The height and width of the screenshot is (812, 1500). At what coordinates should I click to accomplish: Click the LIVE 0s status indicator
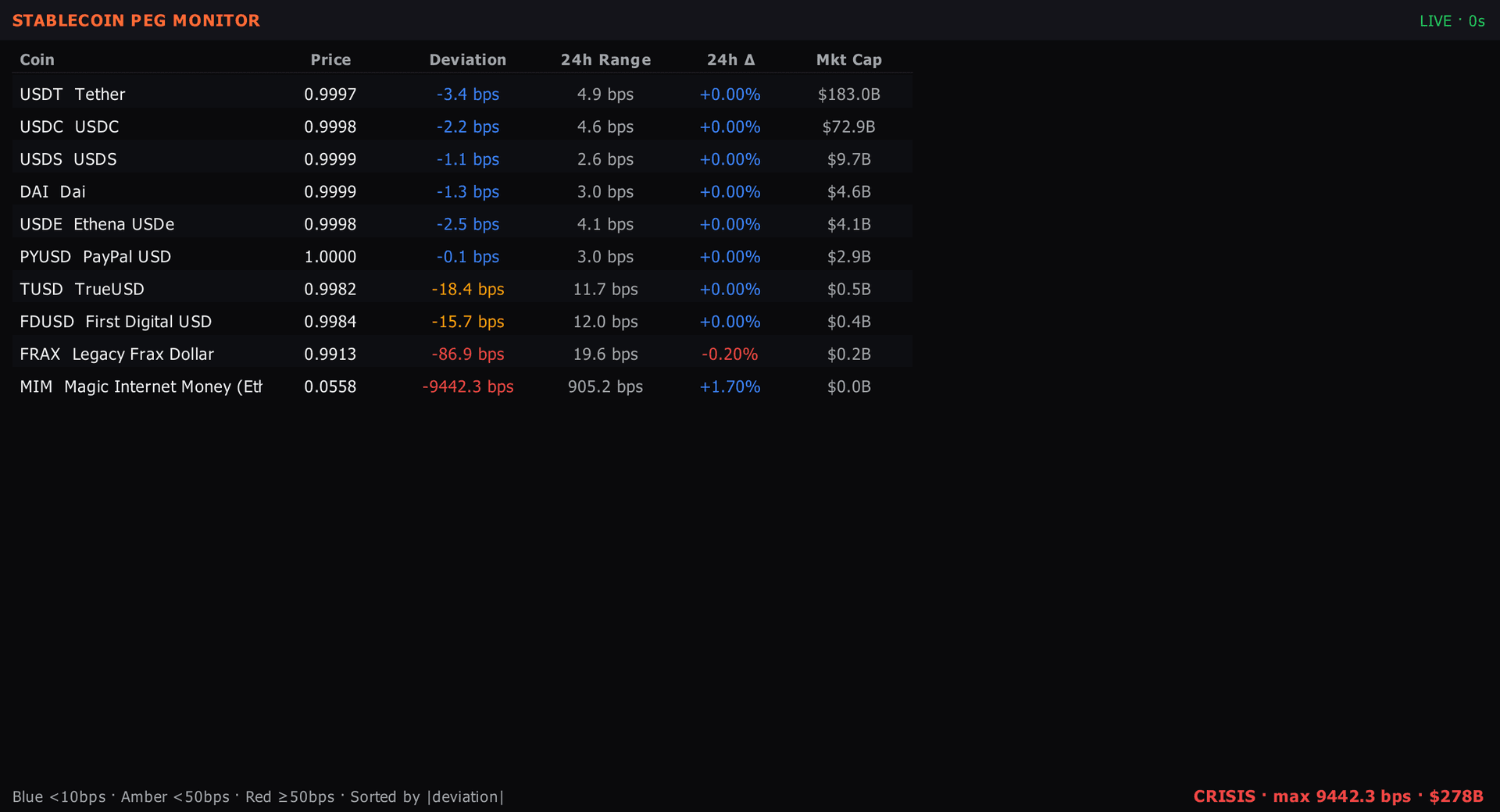point(1452,21)
